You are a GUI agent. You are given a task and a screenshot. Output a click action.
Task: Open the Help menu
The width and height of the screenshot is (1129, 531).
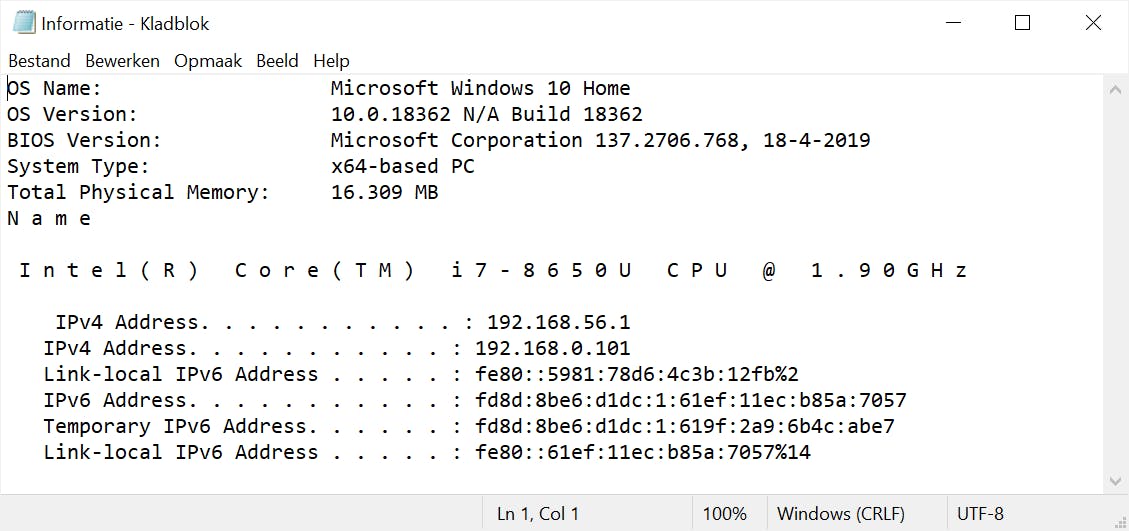(331, 61)
